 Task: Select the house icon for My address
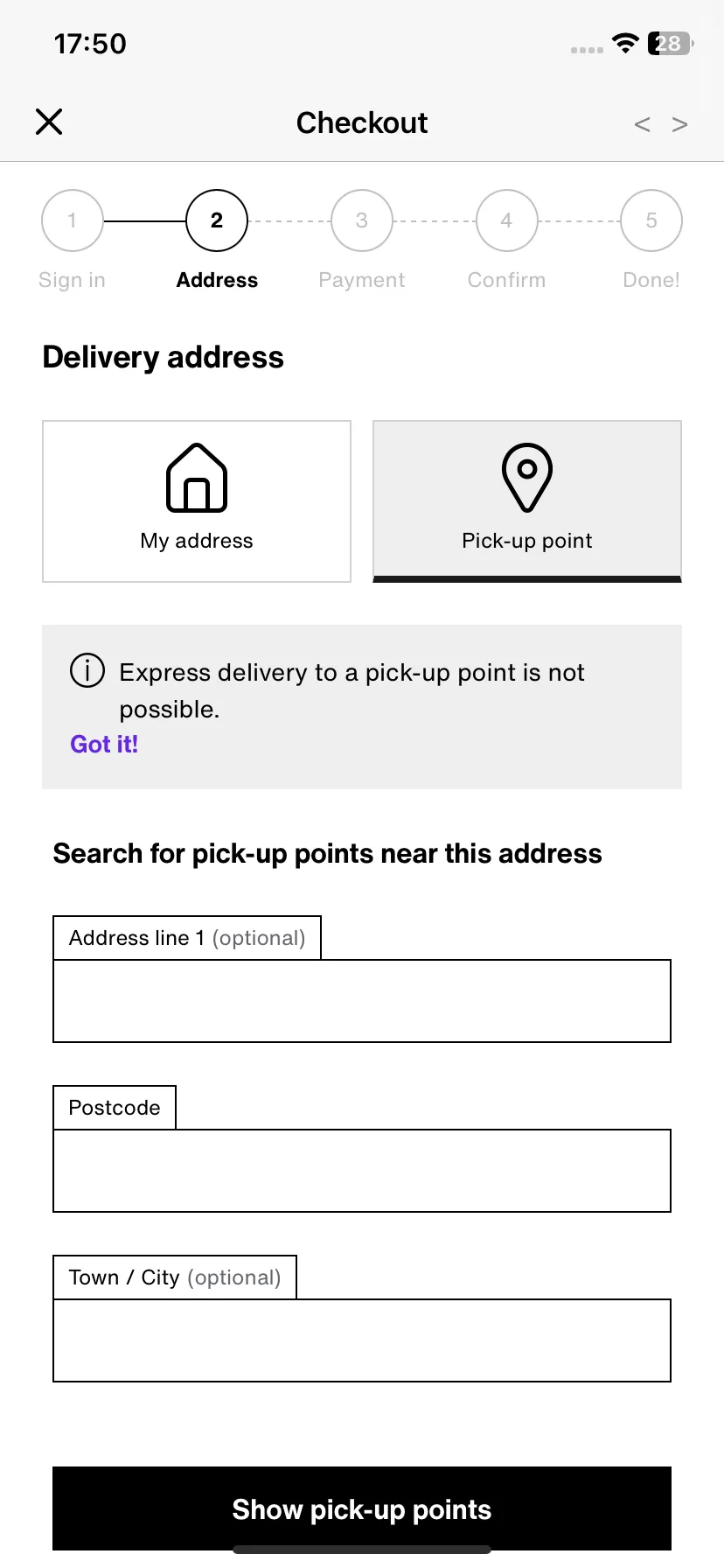point(197,477)
